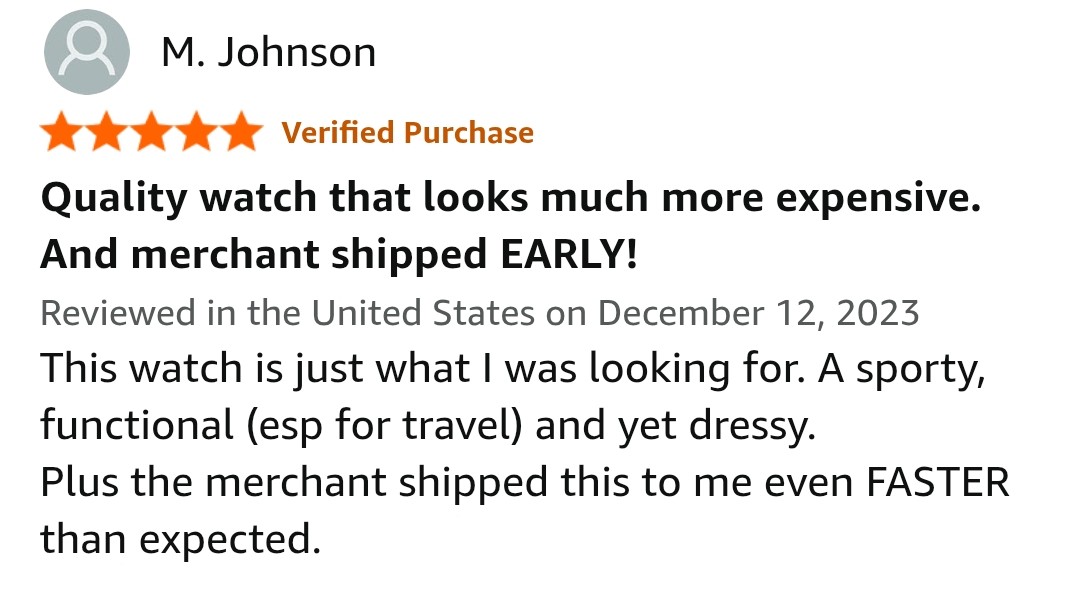1080x589 pixels.
Task: Click 'Plus the merchant shipped this' line
Action: pyautogui.click(x=526, y=482)
